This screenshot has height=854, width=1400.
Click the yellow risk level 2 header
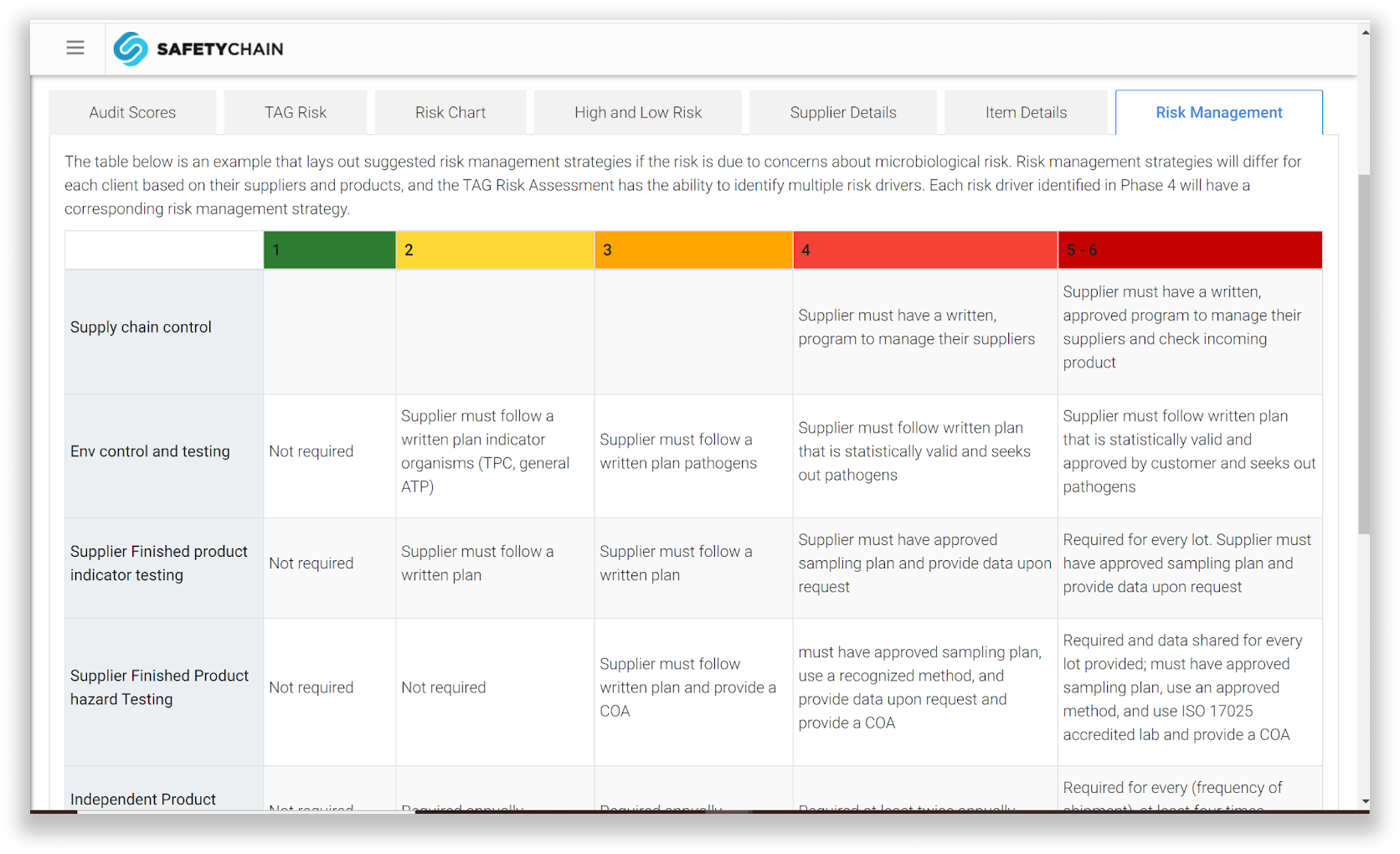495,250
